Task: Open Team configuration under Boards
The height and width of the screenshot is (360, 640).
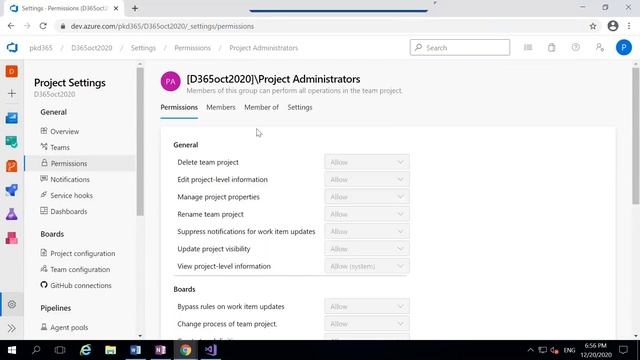Action: (x=75, y=269)
